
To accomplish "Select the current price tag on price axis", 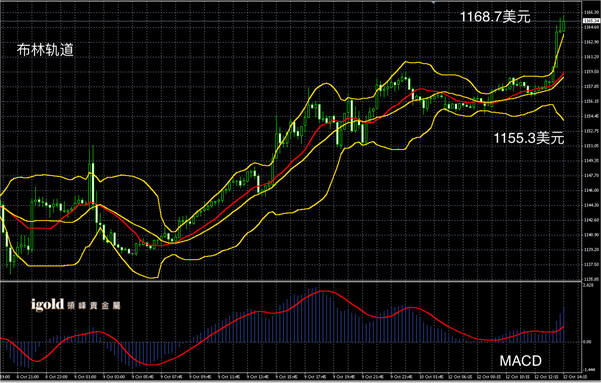I will [591, 20].
